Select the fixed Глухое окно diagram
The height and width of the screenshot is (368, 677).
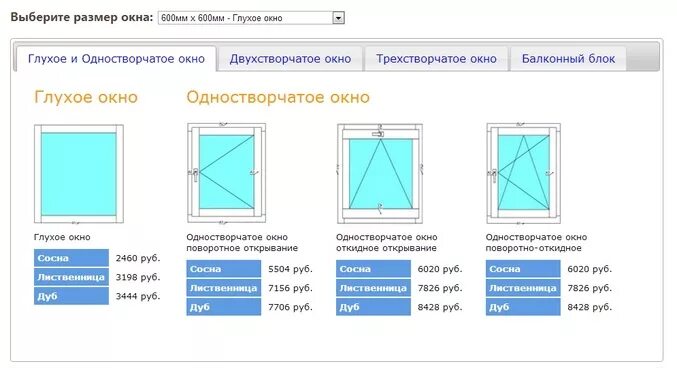click(x=79, y=174)
